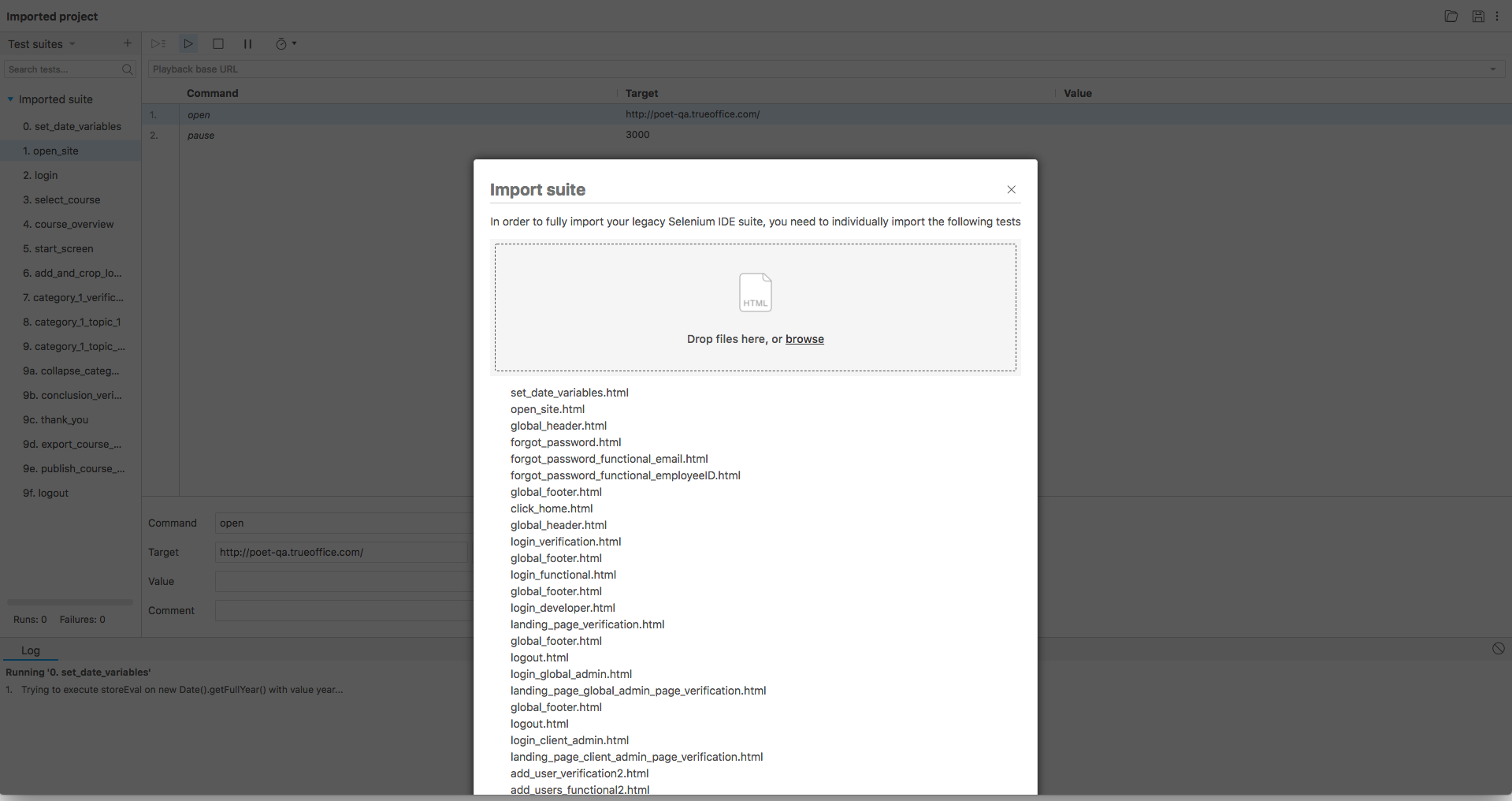Click login_developer.html in import list
Image resolution: width=1512 pixels, height=801 pixels.
[x=563, y=608]
